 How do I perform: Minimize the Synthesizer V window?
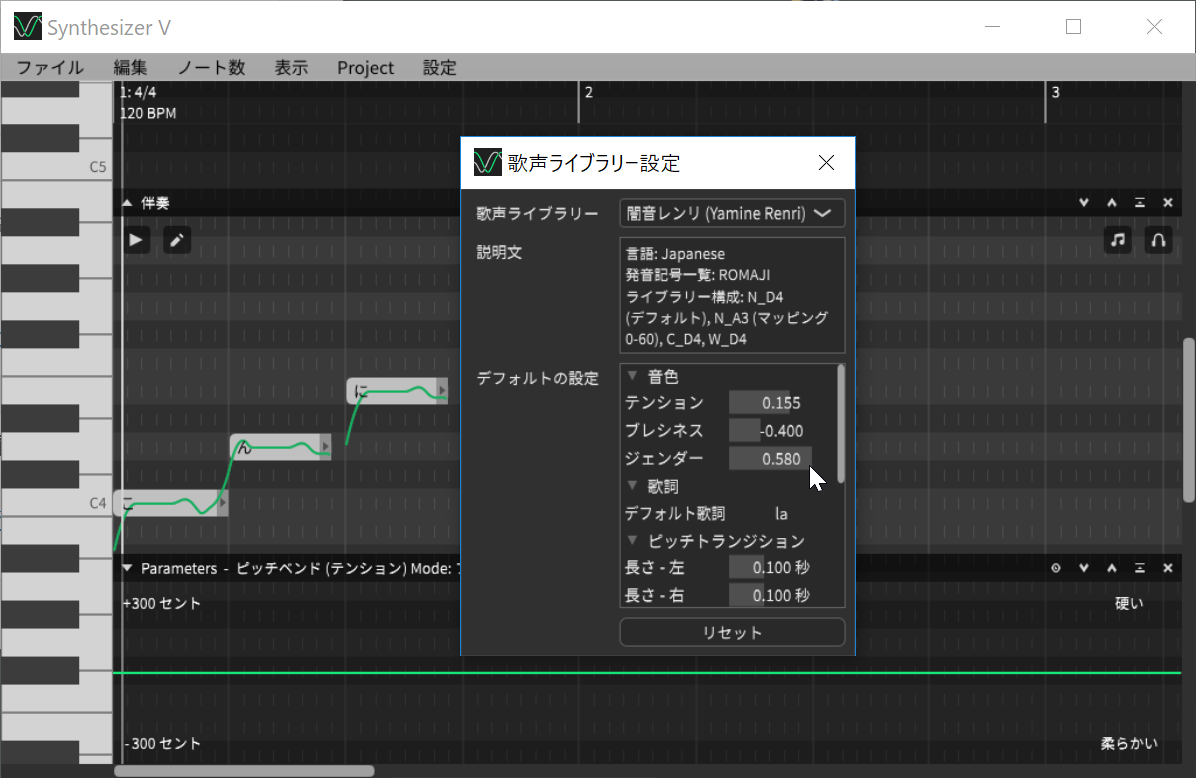(992, 27)
